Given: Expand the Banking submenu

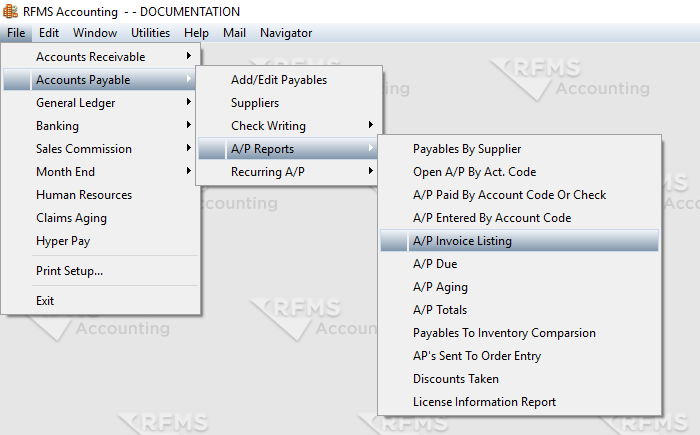Looking at the screenshot, I should point(101,126).
